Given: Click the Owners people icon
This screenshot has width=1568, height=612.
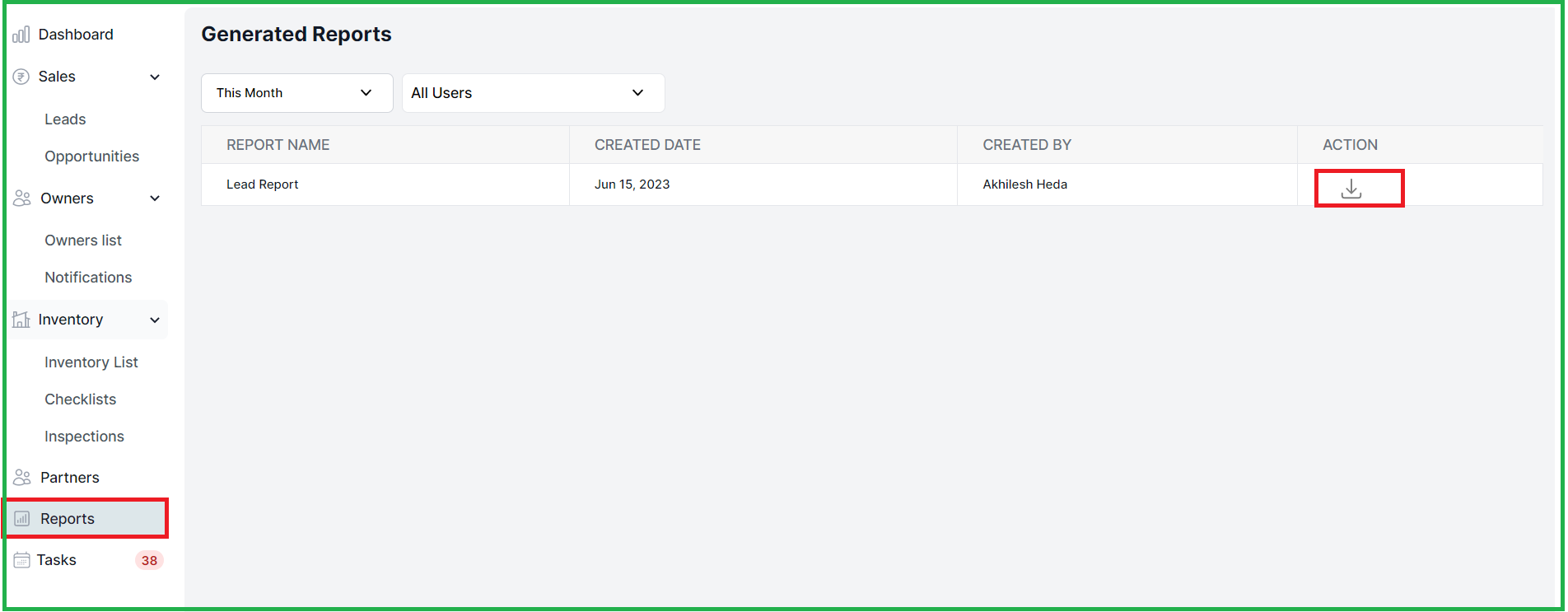Looking at the screenshot, I should click(22, 199).
